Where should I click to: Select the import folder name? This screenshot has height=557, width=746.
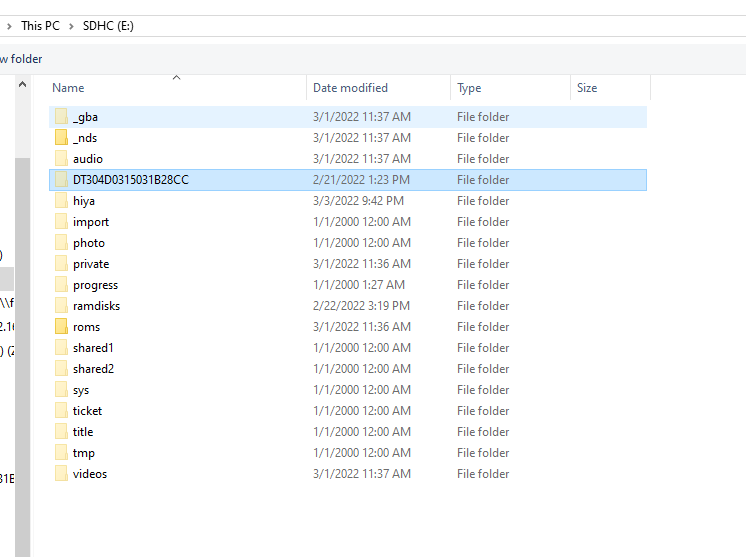(x=91, y=222)
